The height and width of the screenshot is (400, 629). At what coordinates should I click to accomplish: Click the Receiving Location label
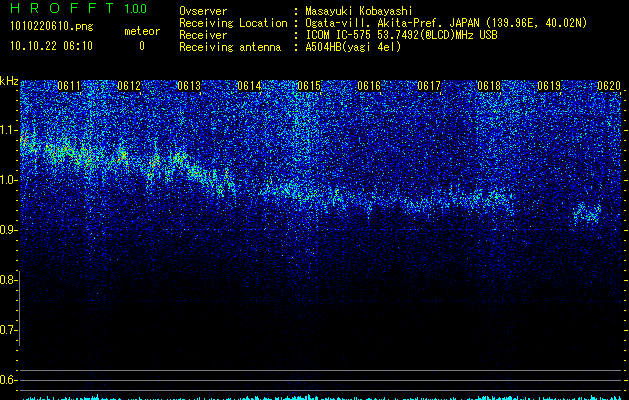233,23
